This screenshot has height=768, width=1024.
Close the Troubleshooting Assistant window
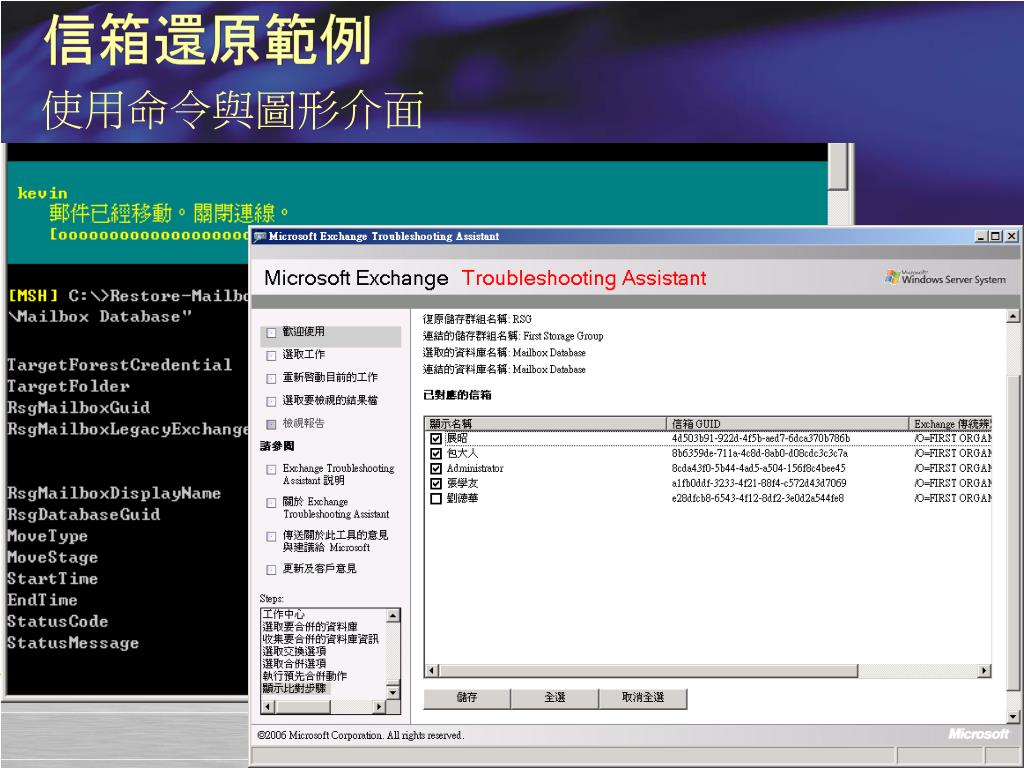pyautogui.click(x=1011, y=236)
